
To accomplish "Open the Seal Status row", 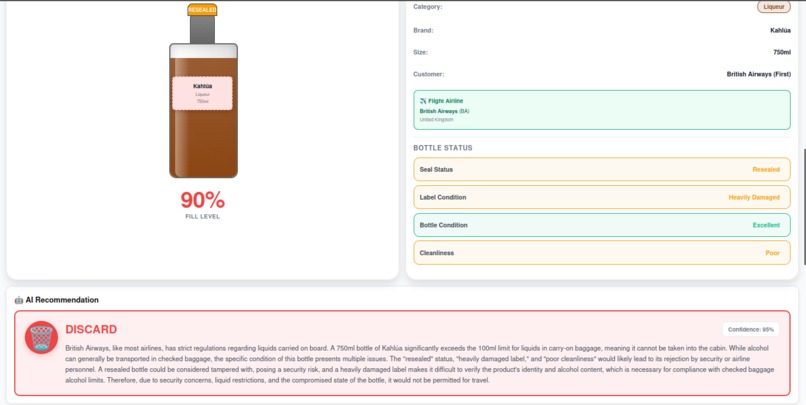I will click(602, 170).
